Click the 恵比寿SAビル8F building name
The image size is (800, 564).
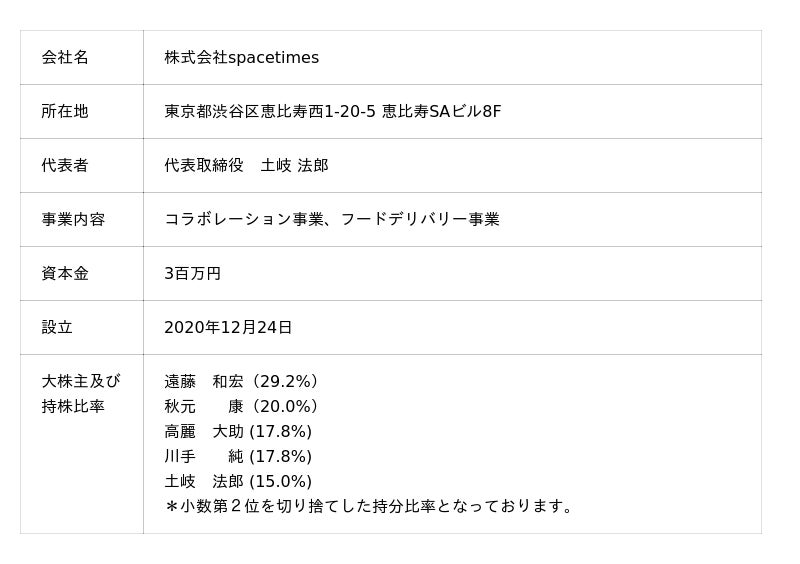(441, 112)
